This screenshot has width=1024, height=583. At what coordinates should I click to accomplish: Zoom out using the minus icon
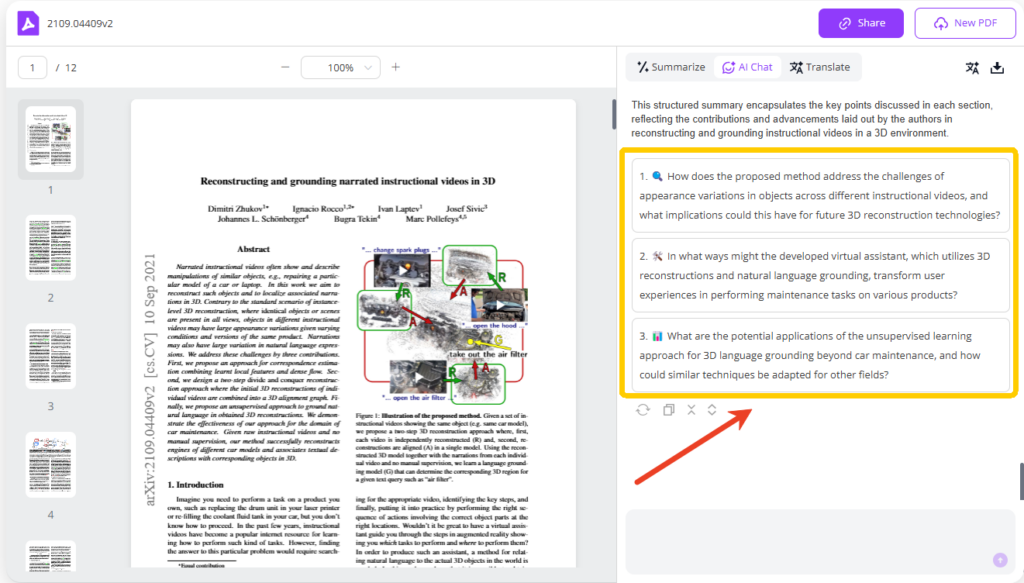coord(286,66)
